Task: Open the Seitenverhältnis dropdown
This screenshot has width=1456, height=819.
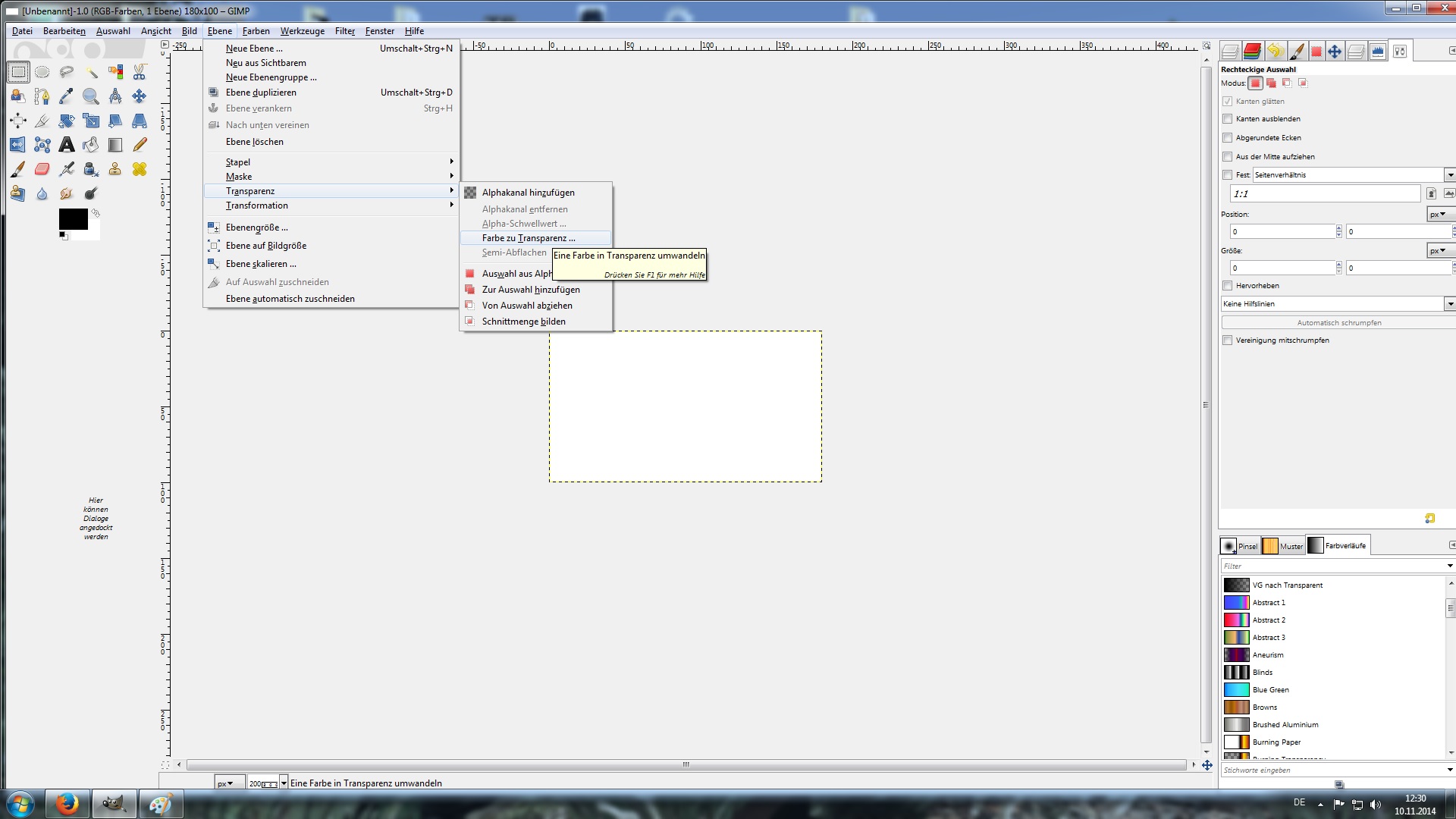Action: tap(1448, 175)
